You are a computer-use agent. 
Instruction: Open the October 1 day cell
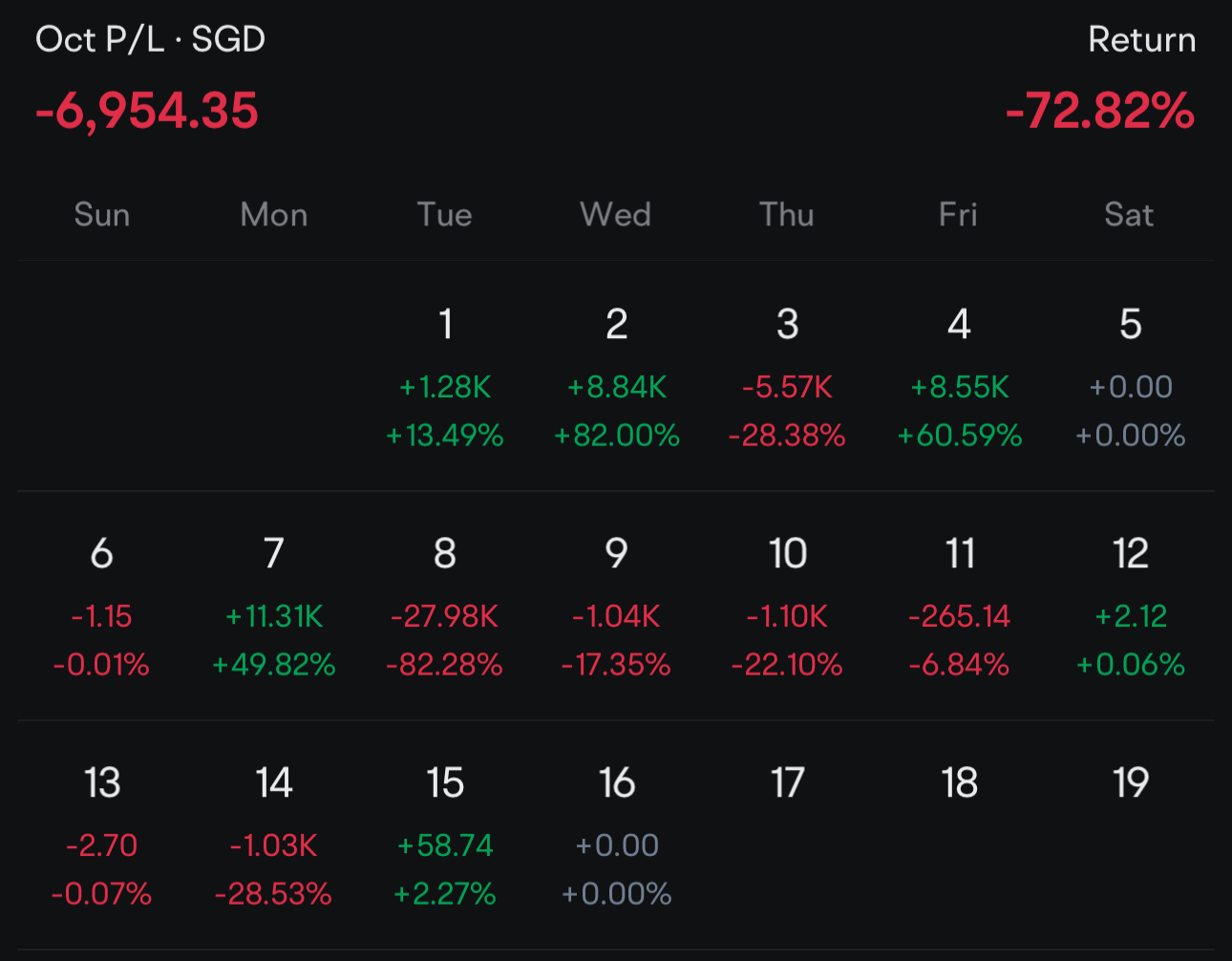click(445, 377)
